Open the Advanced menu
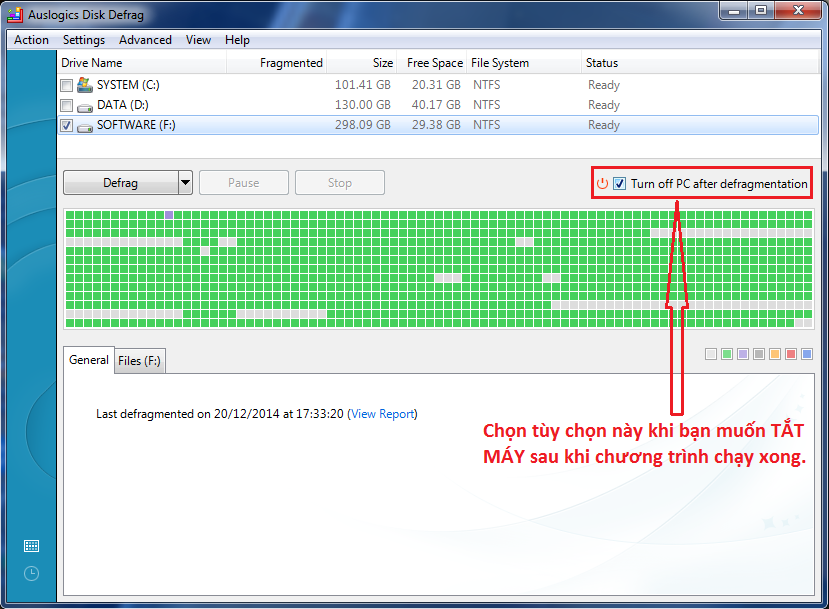The height and width of the screenshot is (609, 829). (x=145, y=40)
